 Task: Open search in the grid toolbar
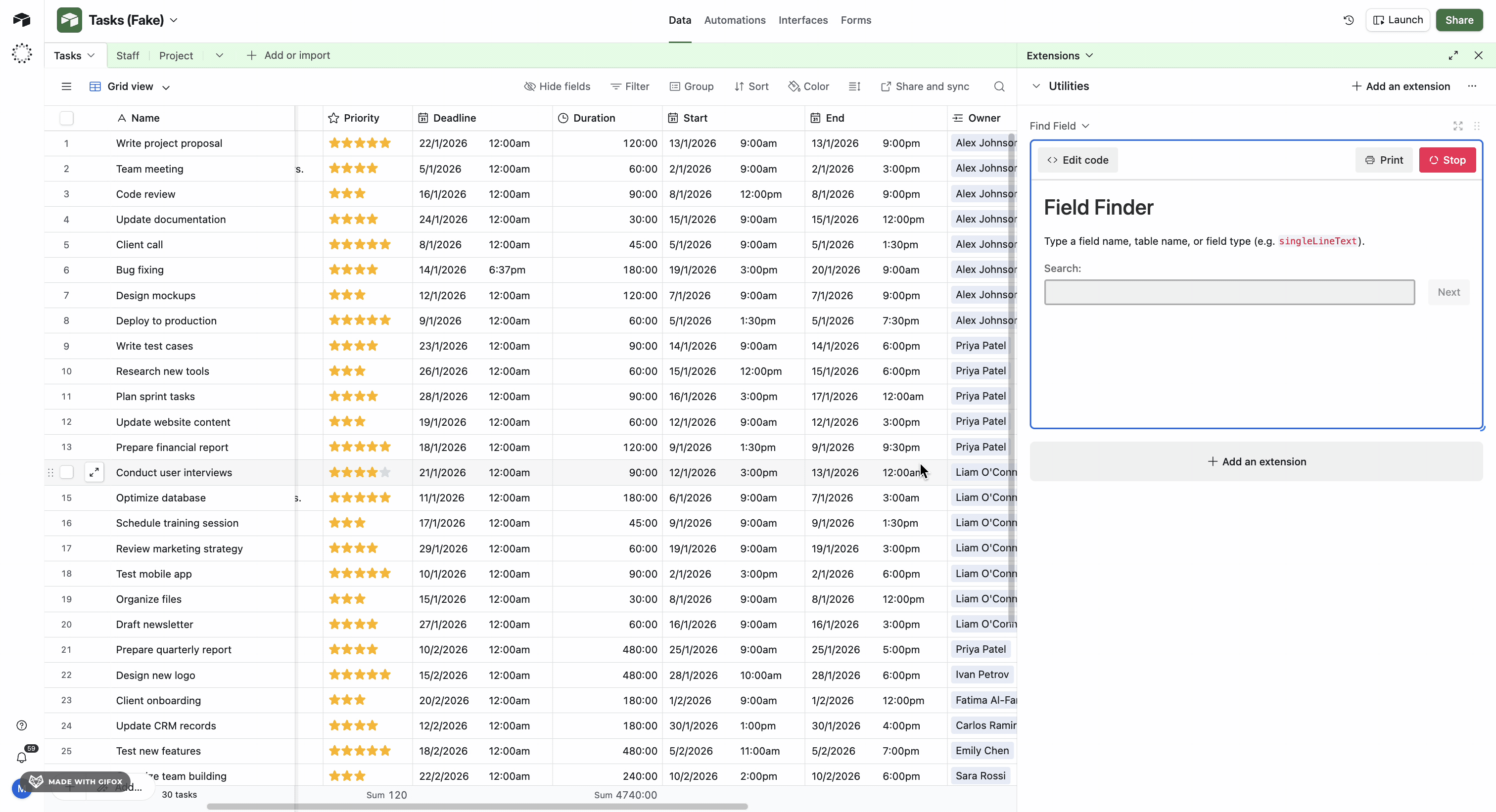tap(999, 86)
